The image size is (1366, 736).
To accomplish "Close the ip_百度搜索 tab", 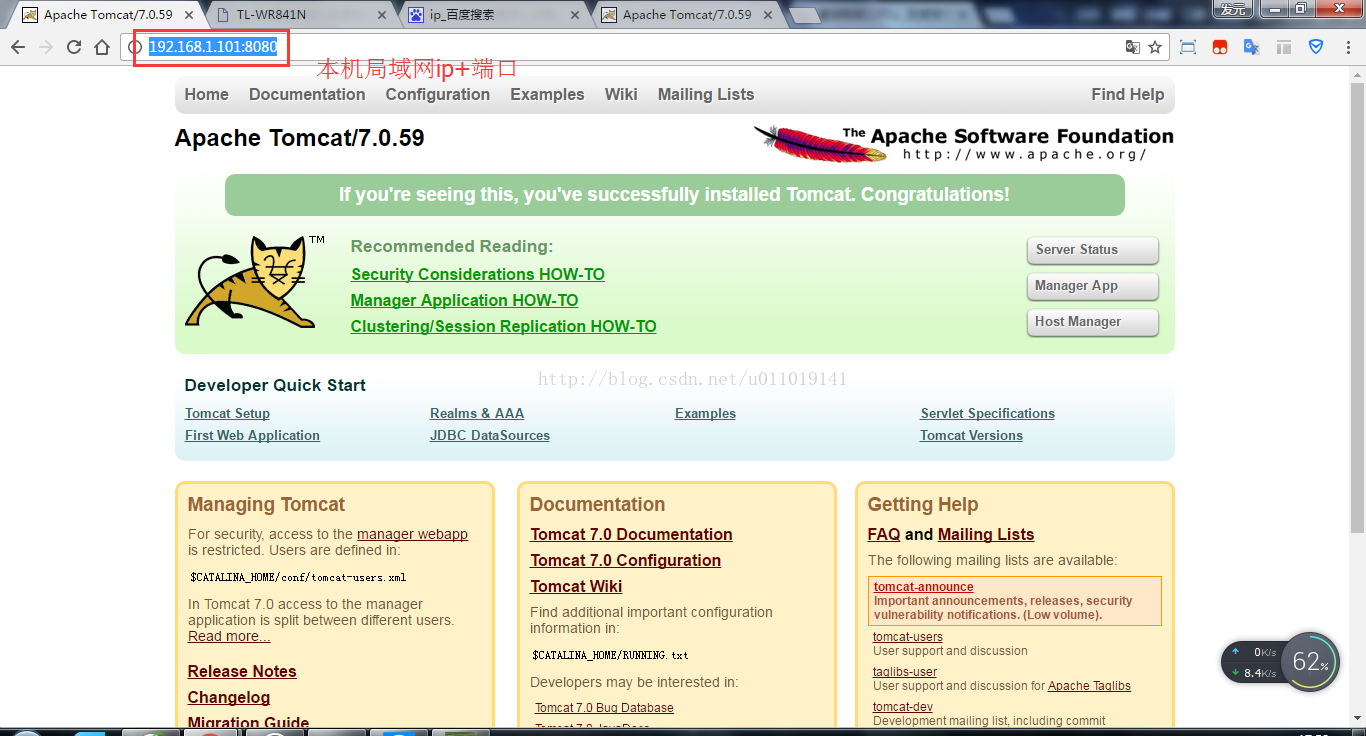I will (577, 15).
